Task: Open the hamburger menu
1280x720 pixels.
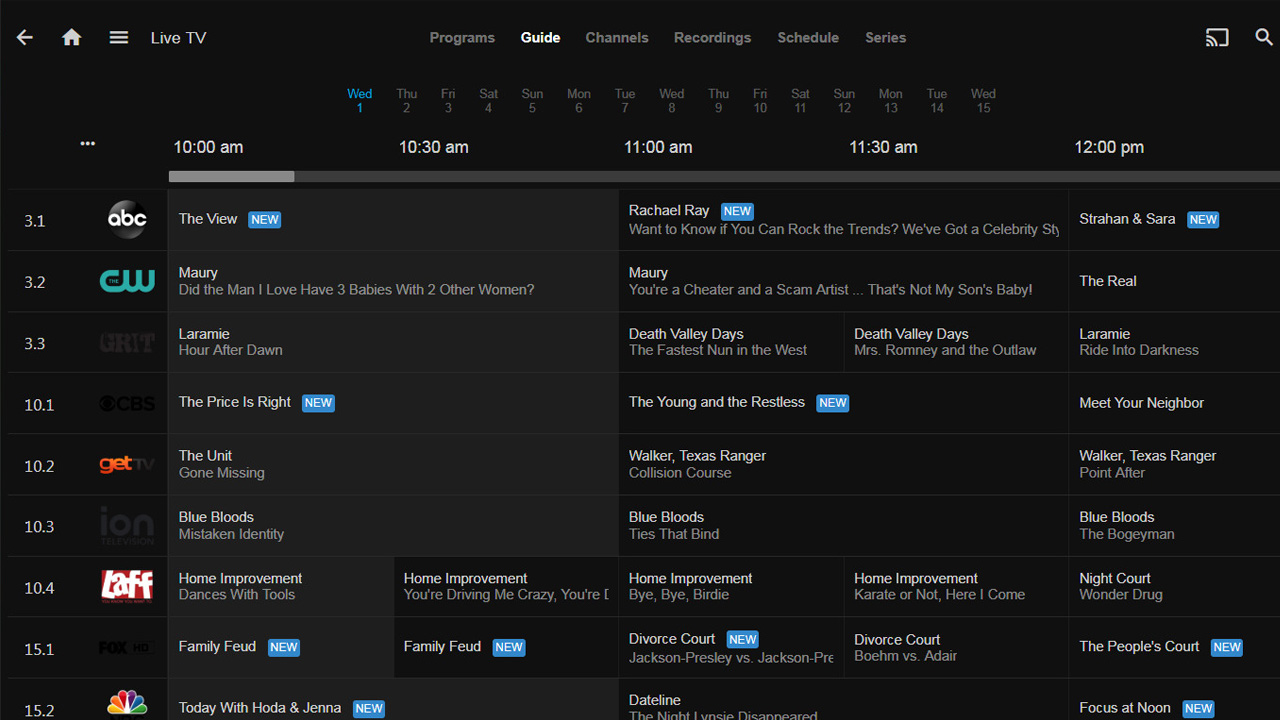Action: click(x=119, y=38)
